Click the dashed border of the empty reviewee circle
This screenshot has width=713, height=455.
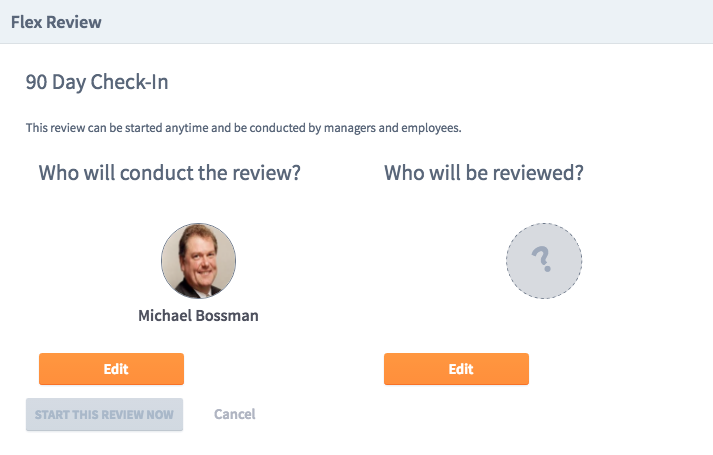pos(544,224)
